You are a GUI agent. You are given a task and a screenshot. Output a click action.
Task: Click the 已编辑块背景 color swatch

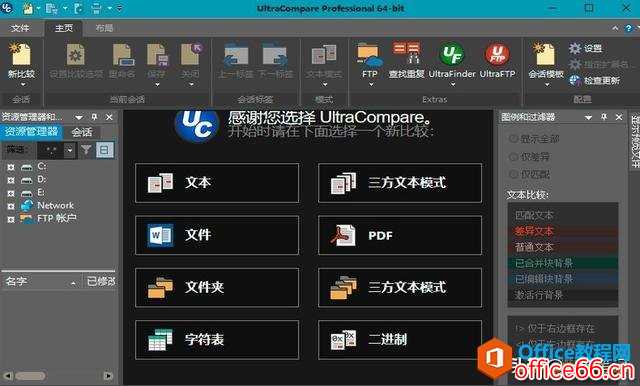[x=563, y=279]
